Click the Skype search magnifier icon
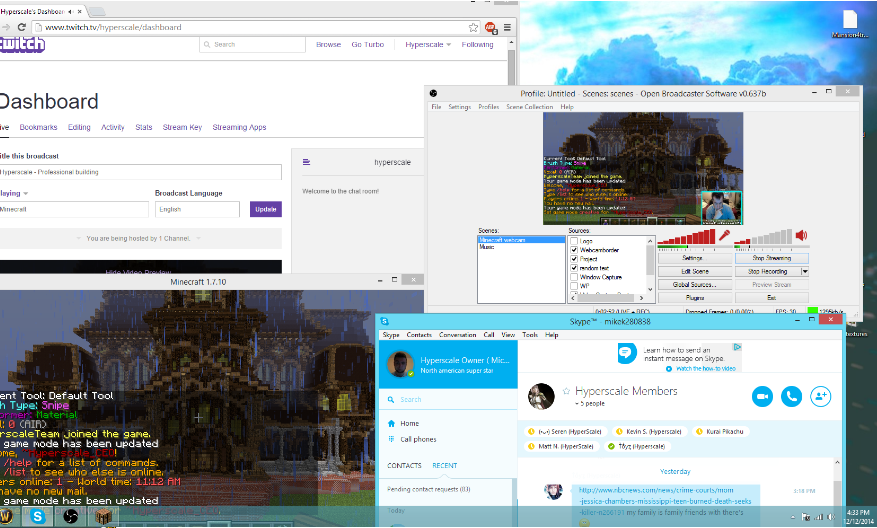The height and width of the screenshot is (528, 877). pos(391,399)
